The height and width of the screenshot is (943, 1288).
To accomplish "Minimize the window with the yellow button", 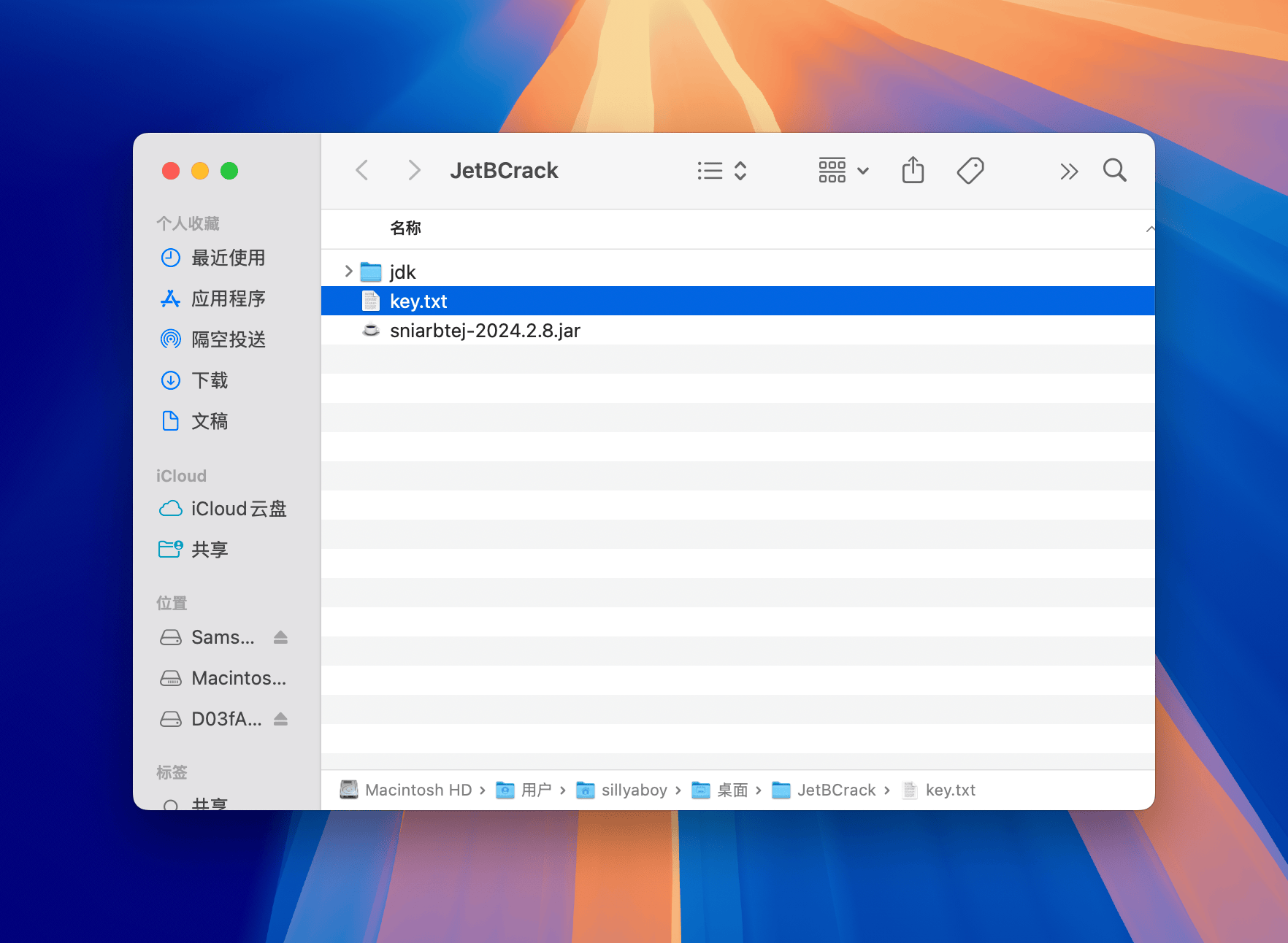I will tap(200, 171).
